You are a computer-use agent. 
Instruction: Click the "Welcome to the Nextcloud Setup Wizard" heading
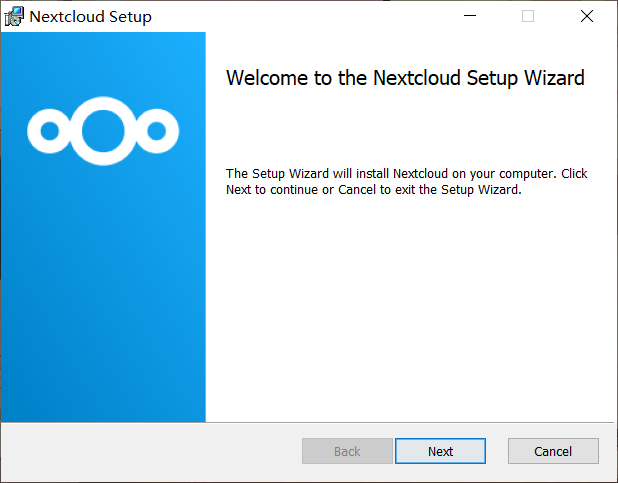pos(405,78)
